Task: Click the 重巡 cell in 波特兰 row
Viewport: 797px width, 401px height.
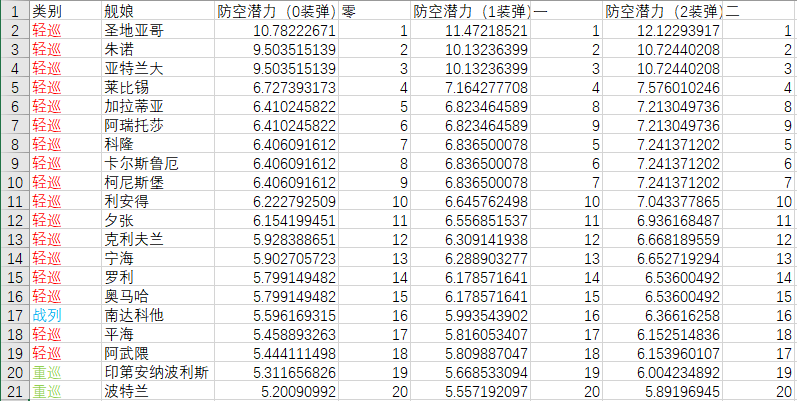Action: click(65, 392)
